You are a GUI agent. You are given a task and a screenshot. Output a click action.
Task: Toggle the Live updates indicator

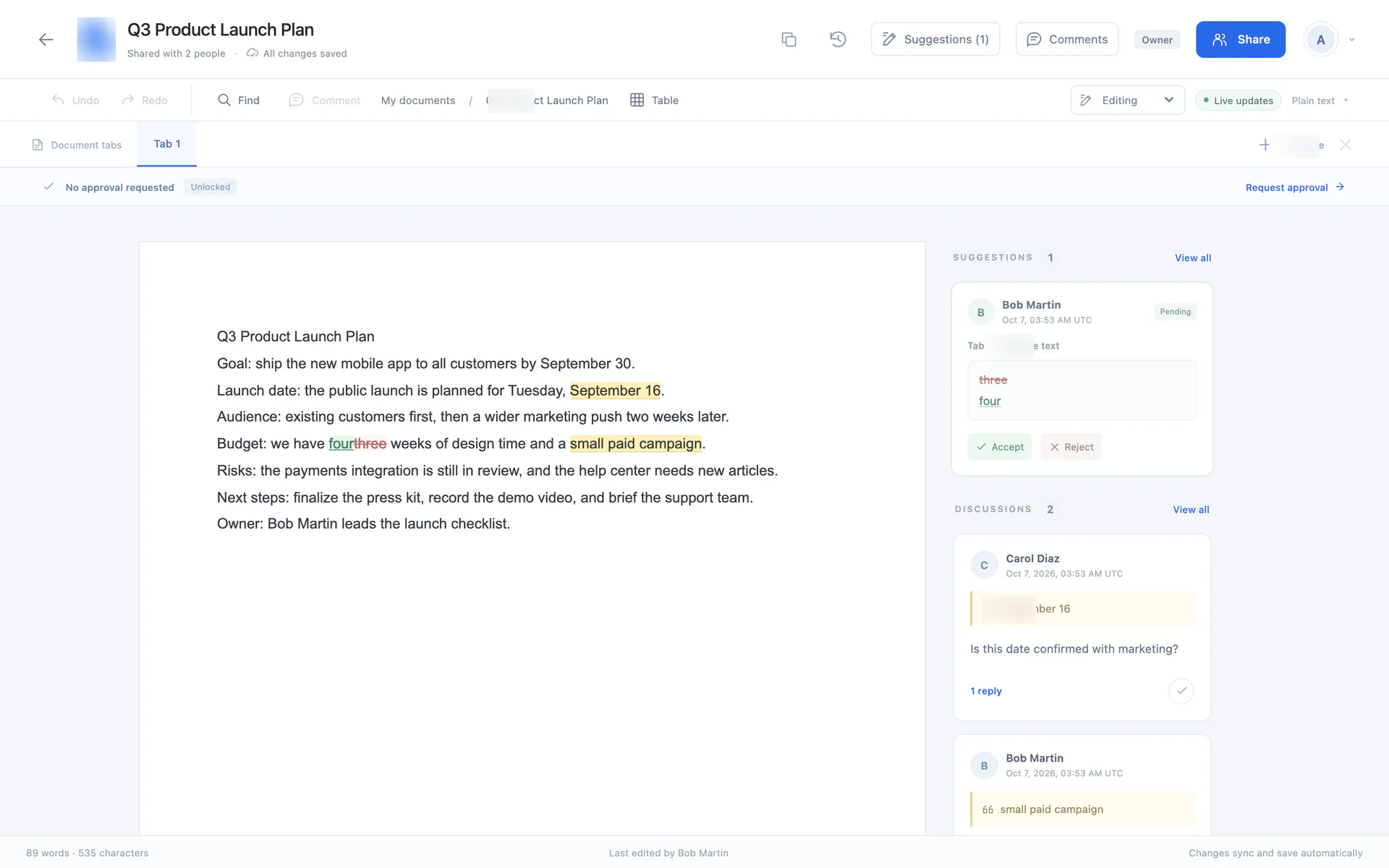tap(1238, 101)
